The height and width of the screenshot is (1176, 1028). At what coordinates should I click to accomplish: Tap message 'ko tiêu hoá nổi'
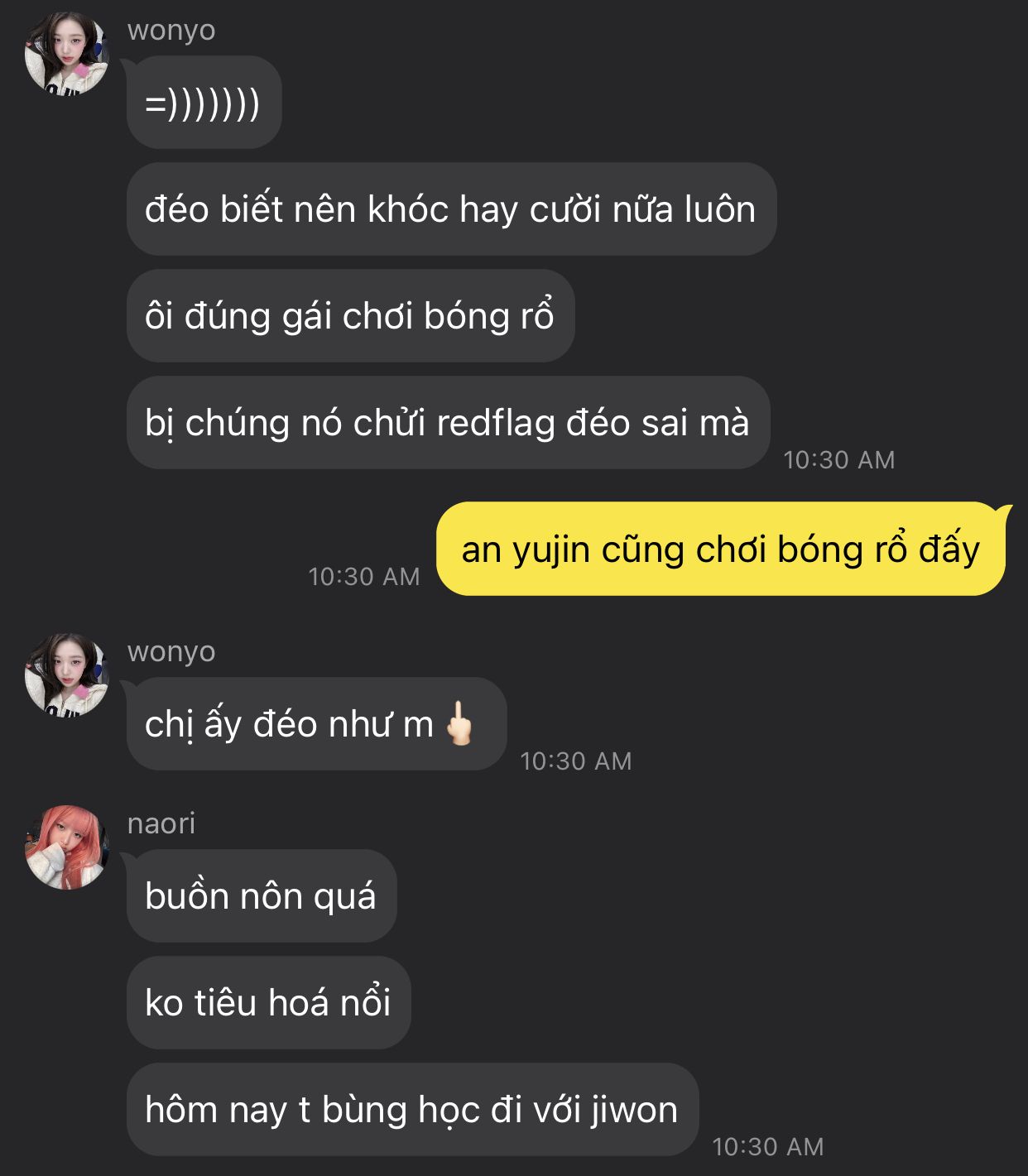(x=268, y=1002)
